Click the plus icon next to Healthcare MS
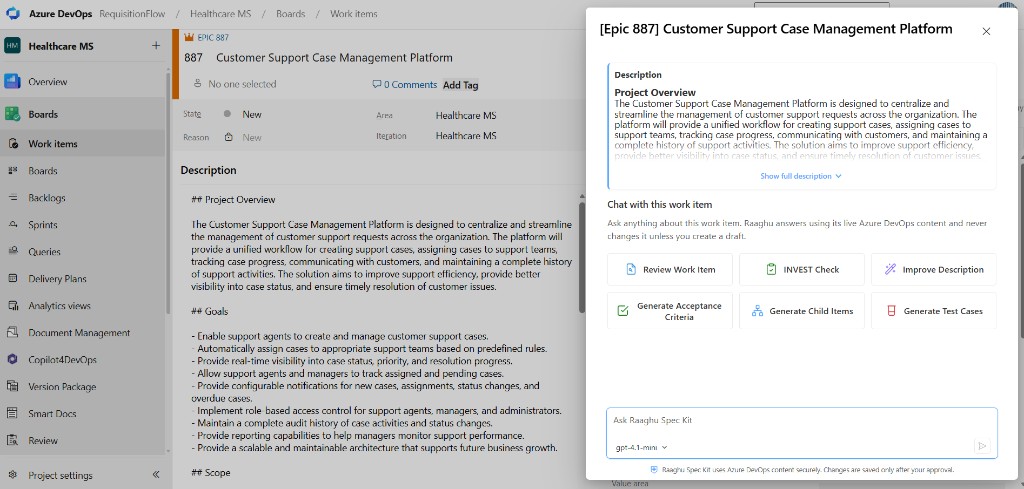The width and height of the screenshot is (1024, 489). 155,46
